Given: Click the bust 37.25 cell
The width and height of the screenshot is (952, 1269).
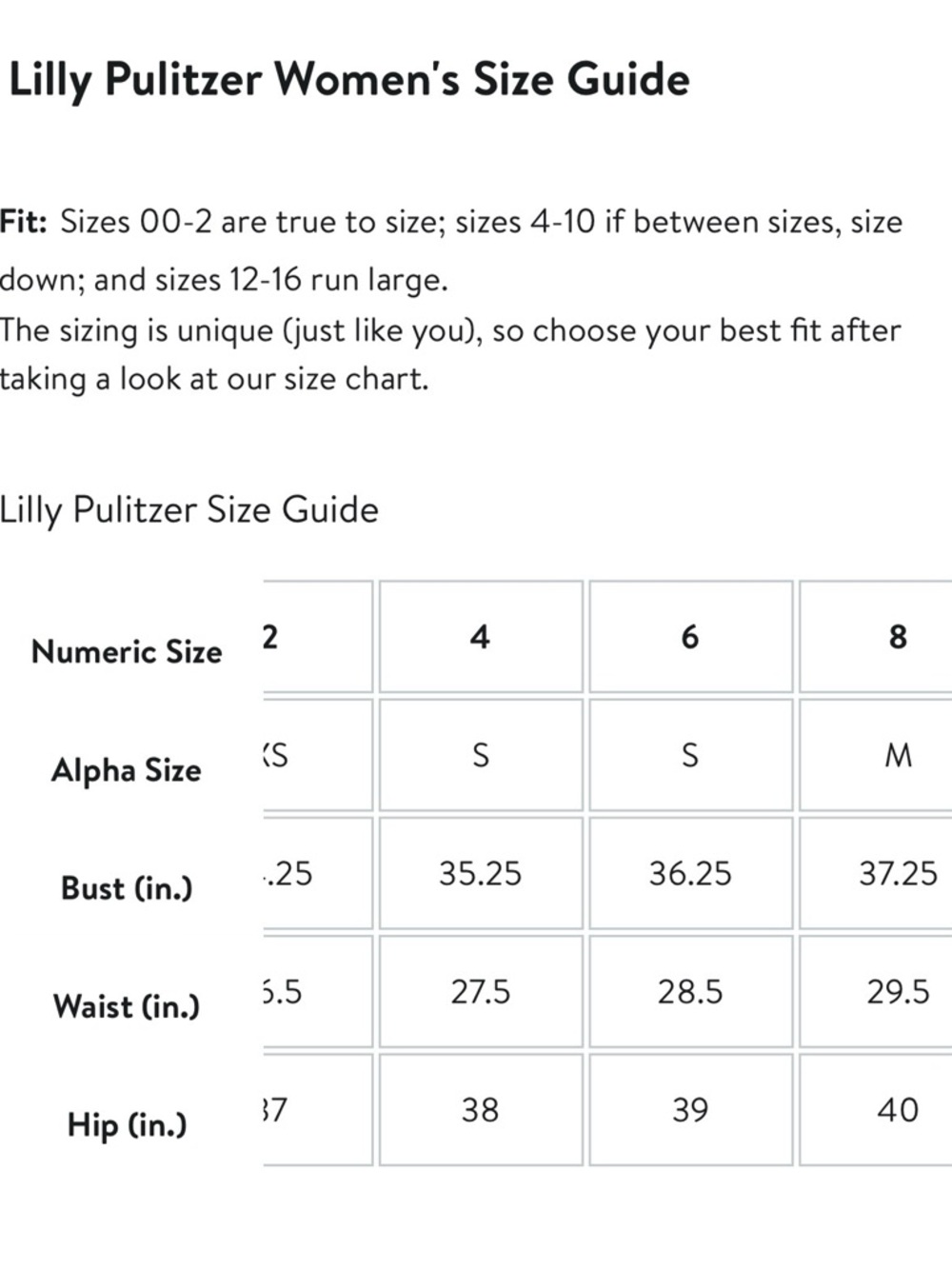Looking at the screenshot, I should tap(876, 873).
